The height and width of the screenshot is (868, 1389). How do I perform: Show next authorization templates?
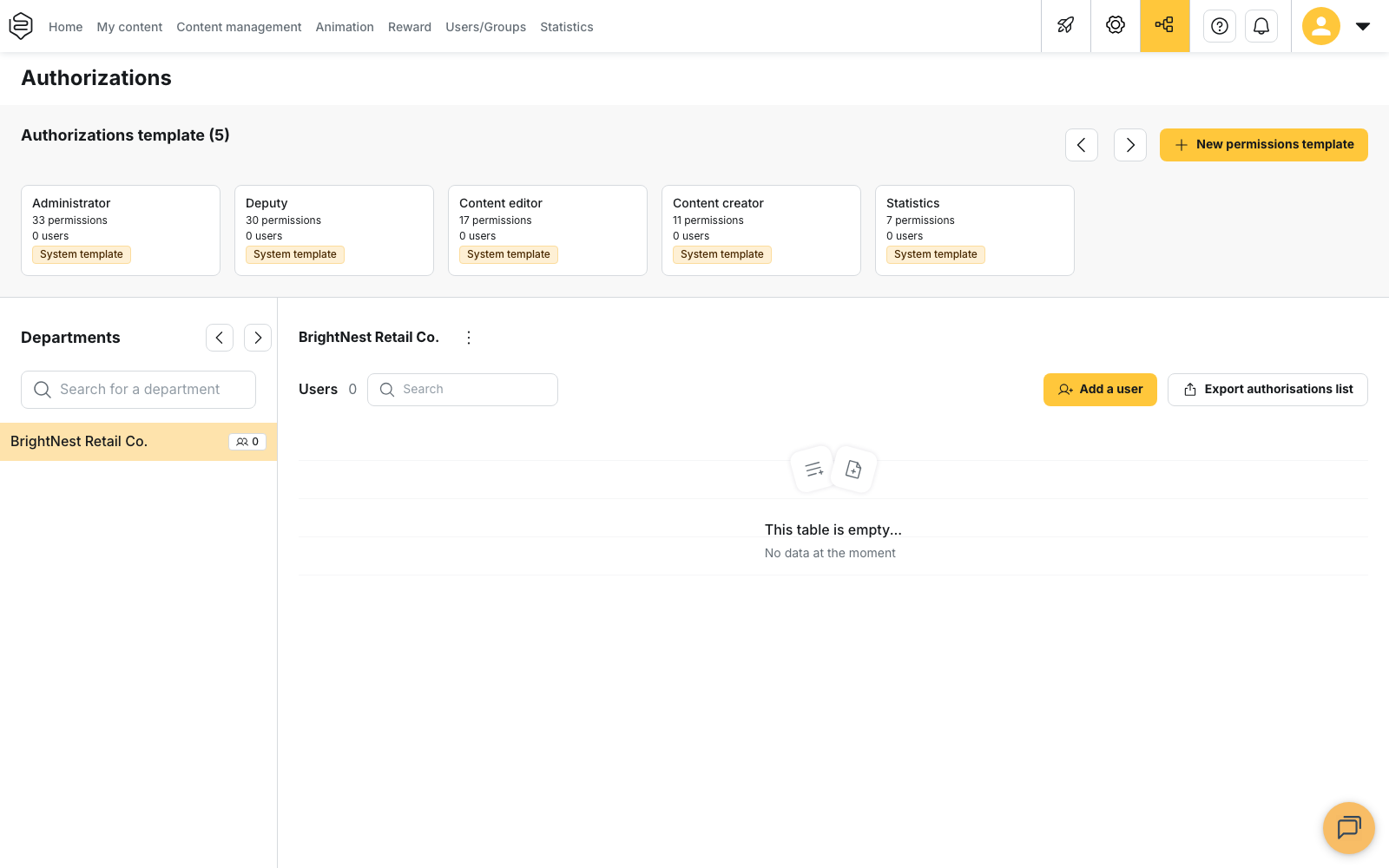click(1130, 145)
